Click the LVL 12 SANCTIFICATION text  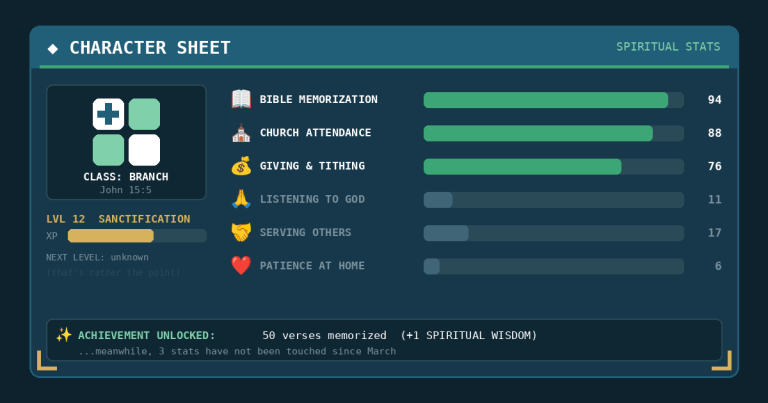(118, 219)
